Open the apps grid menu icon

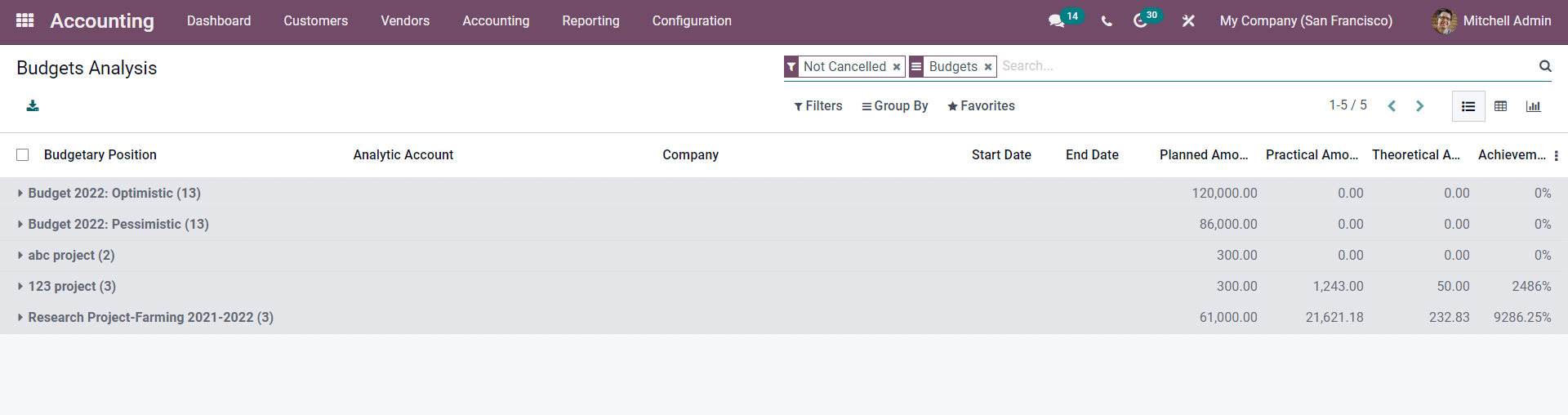(x=24, y=20)
